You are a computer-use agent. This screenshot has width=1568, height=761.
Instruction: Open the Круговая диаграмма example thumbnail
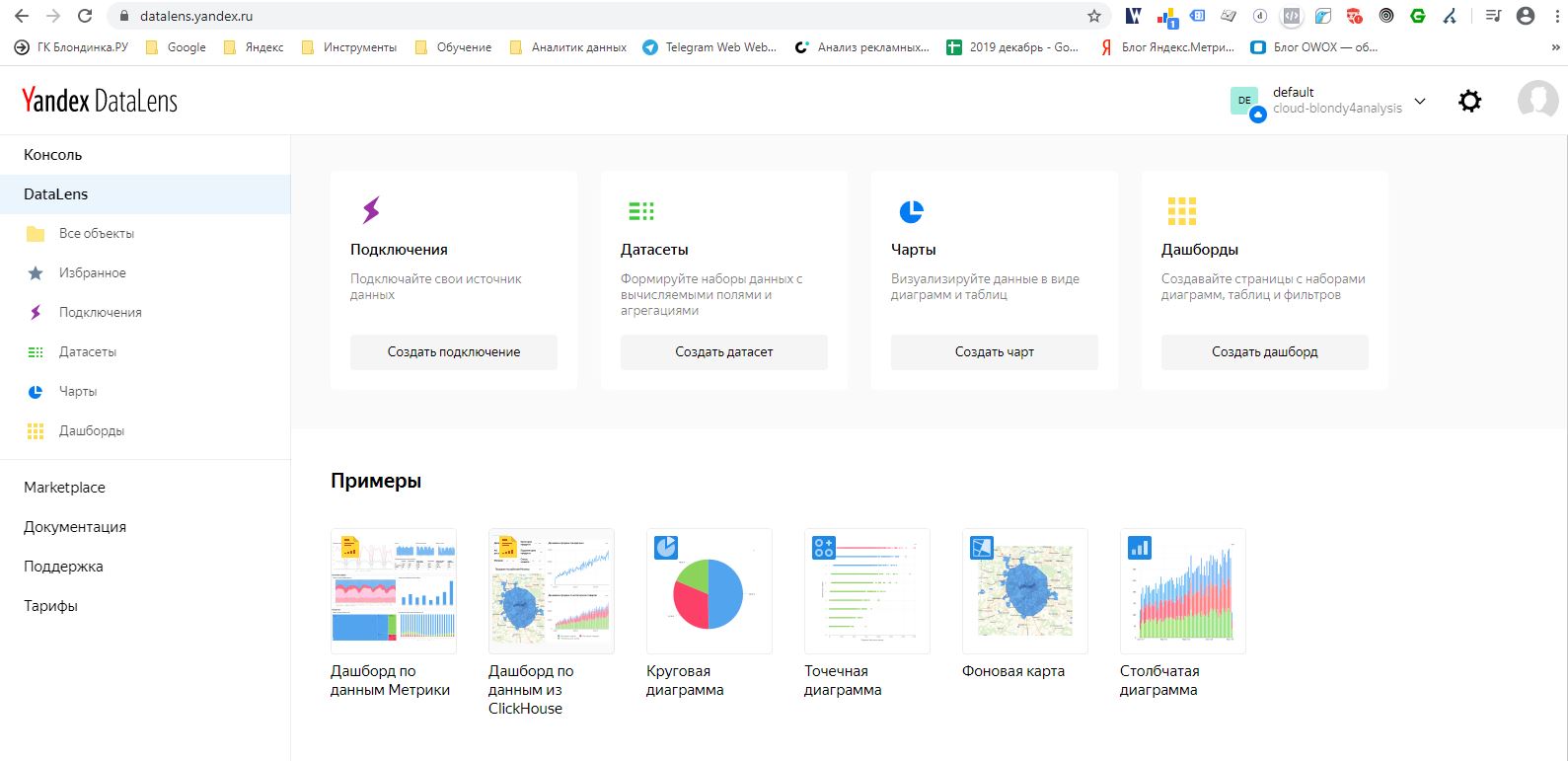pos(709,591)
